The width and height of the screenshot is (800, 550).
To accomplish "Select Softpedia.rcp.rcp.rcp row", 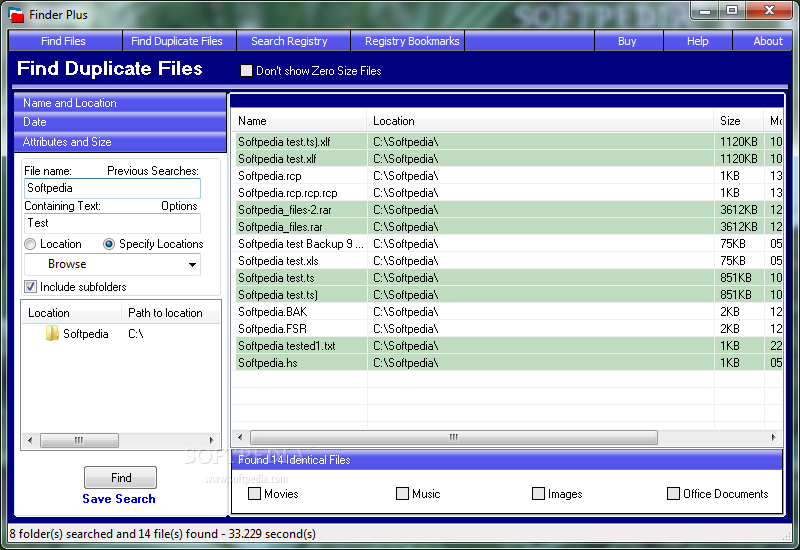I will (x=509, y=193).
